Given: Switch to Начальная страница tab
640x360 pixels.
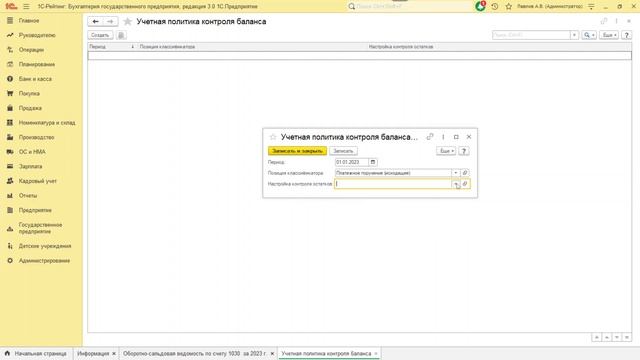Looking at the screenshot, I should (36, 353).
